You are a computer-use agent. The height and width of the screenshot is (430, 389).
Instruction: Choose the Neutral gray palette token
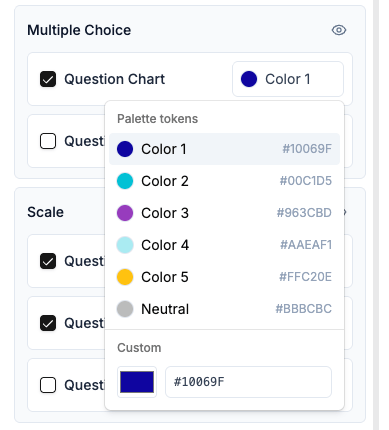pyautogui.click(x=224, y=309)
